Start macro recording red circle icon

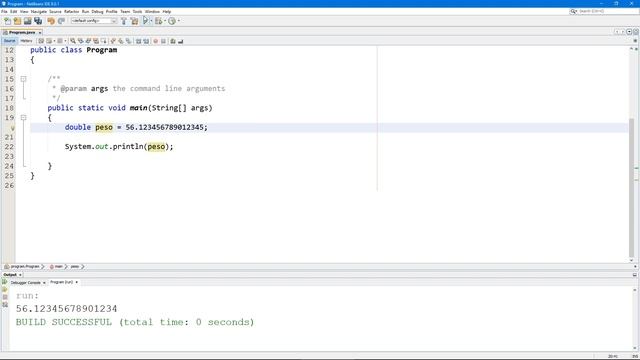(x=155, y=41)
